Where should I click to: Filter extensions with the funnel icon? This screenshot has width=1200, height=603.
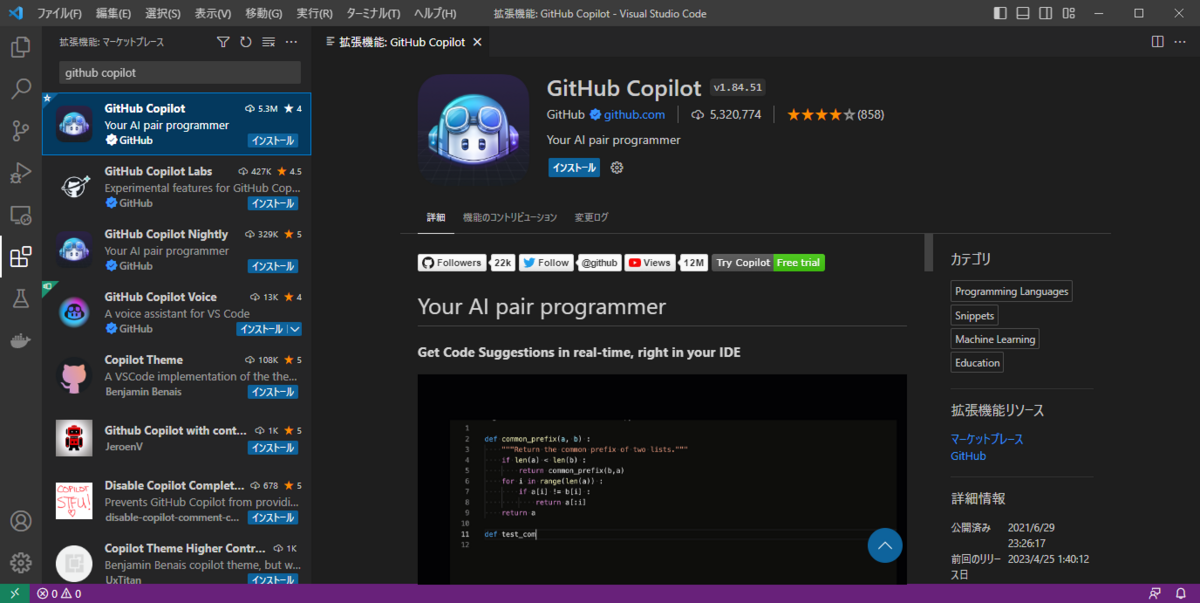[x=223, y=42]
